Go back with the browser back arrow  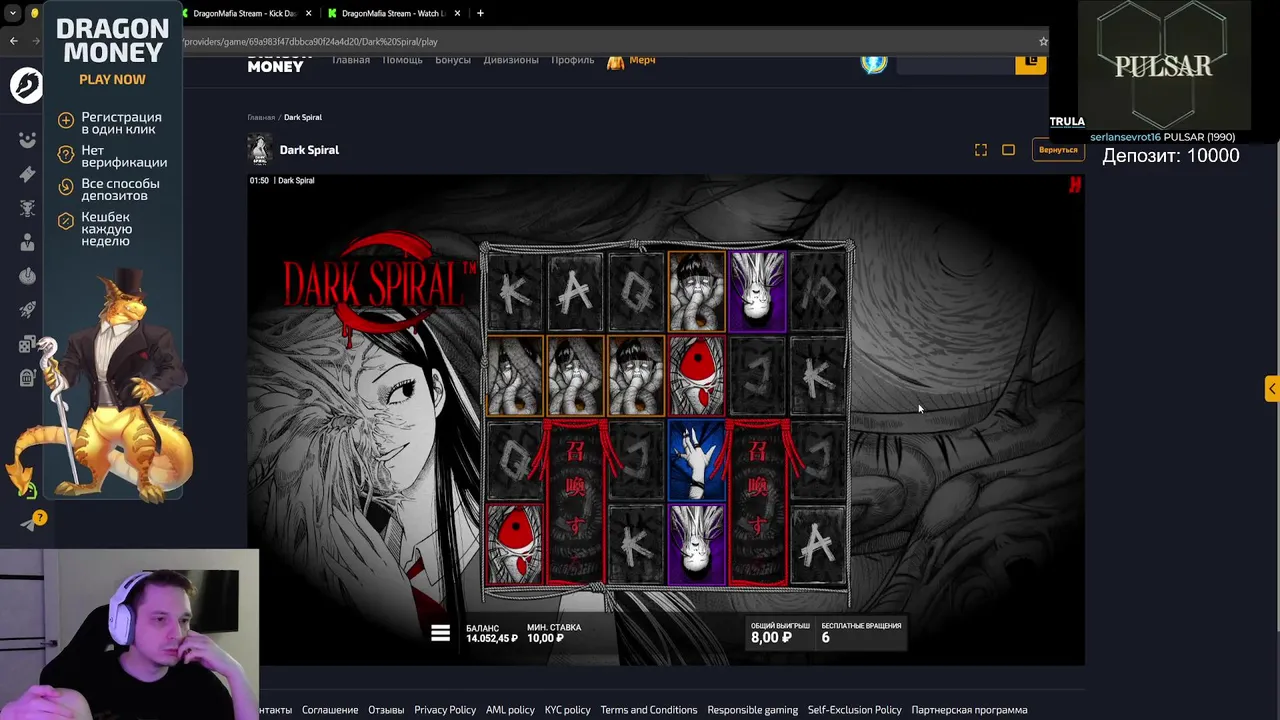pos(13,41)
